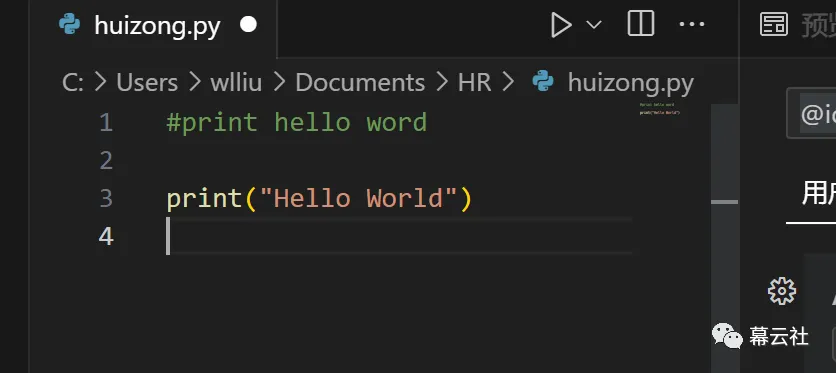Open the More Actions ellipsis menu
The height and width of the screenshot is (373, 836).
[x=692, y=25]
